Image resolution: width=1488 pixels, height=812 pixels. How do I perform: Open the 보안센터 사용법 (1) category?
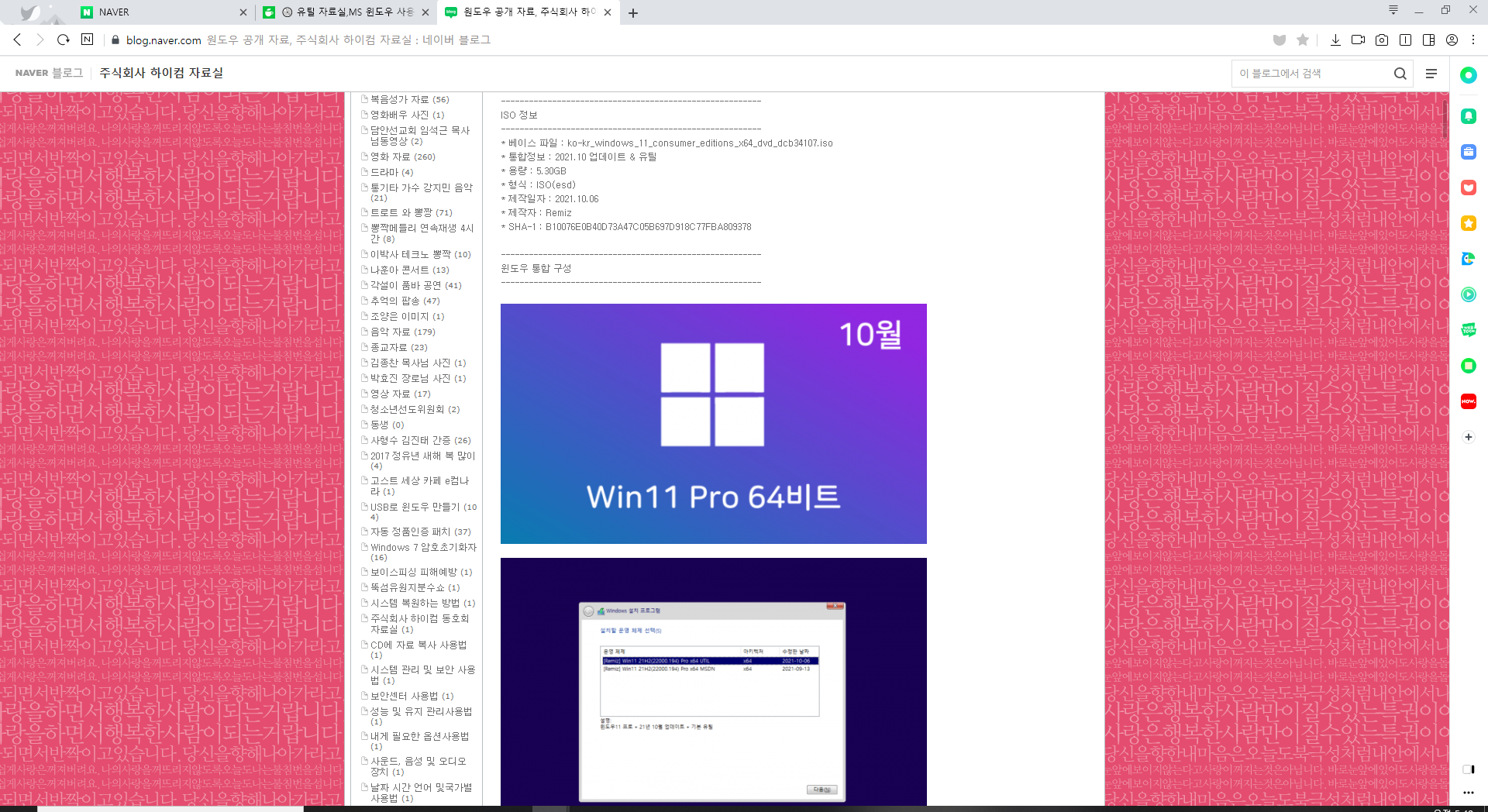click(412, 696)
